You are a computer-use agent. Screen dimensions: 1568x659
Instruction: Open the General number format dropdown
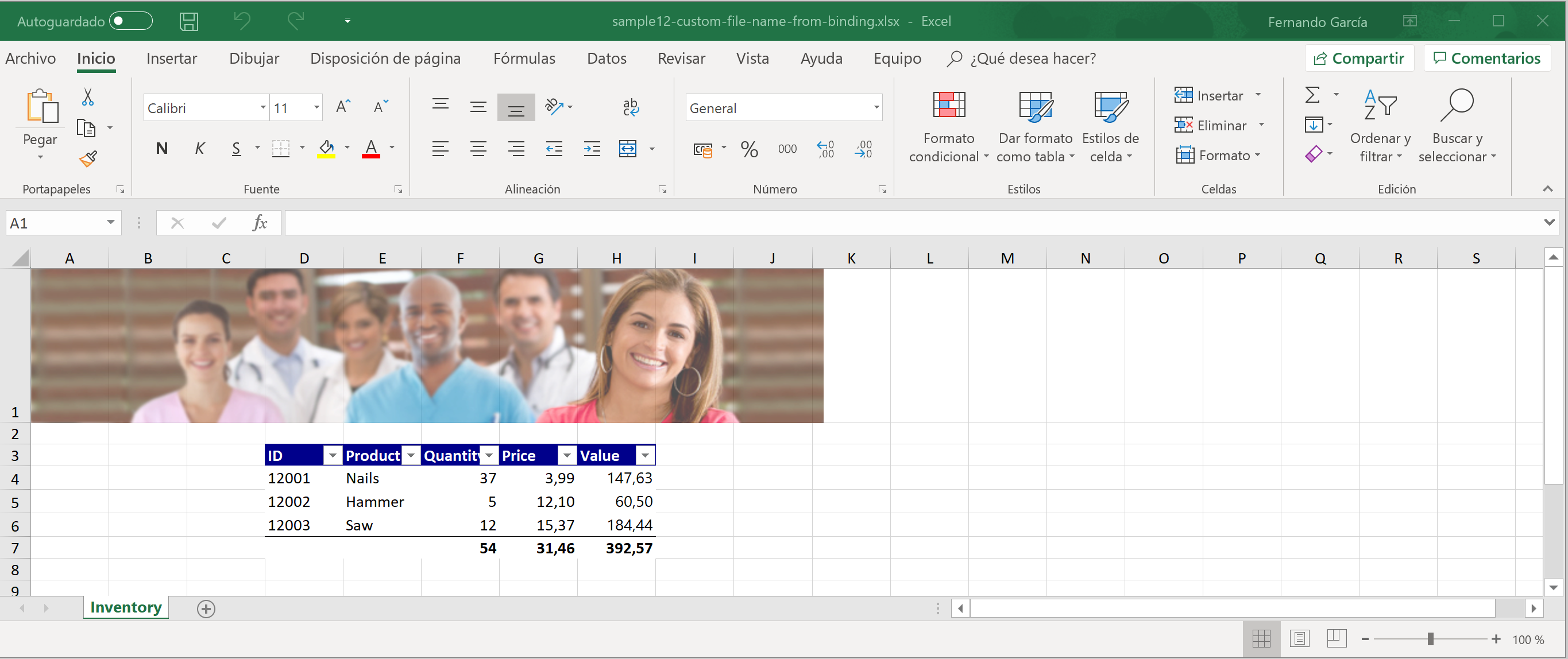(x=876, y=108)
